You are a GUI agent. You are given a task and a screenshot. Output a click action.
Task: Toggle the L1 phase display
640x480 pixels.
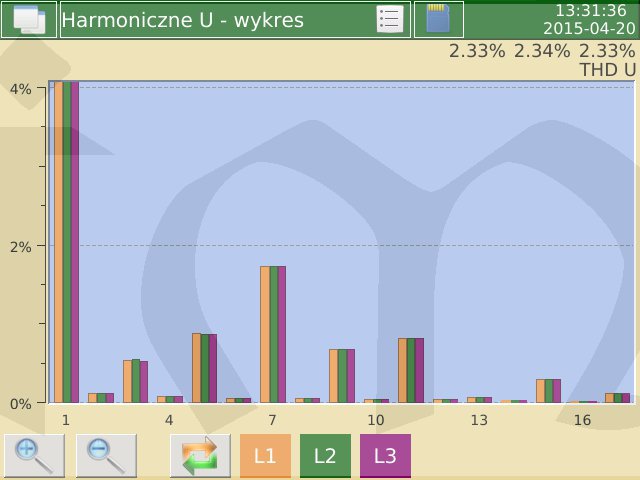point(265,456)
